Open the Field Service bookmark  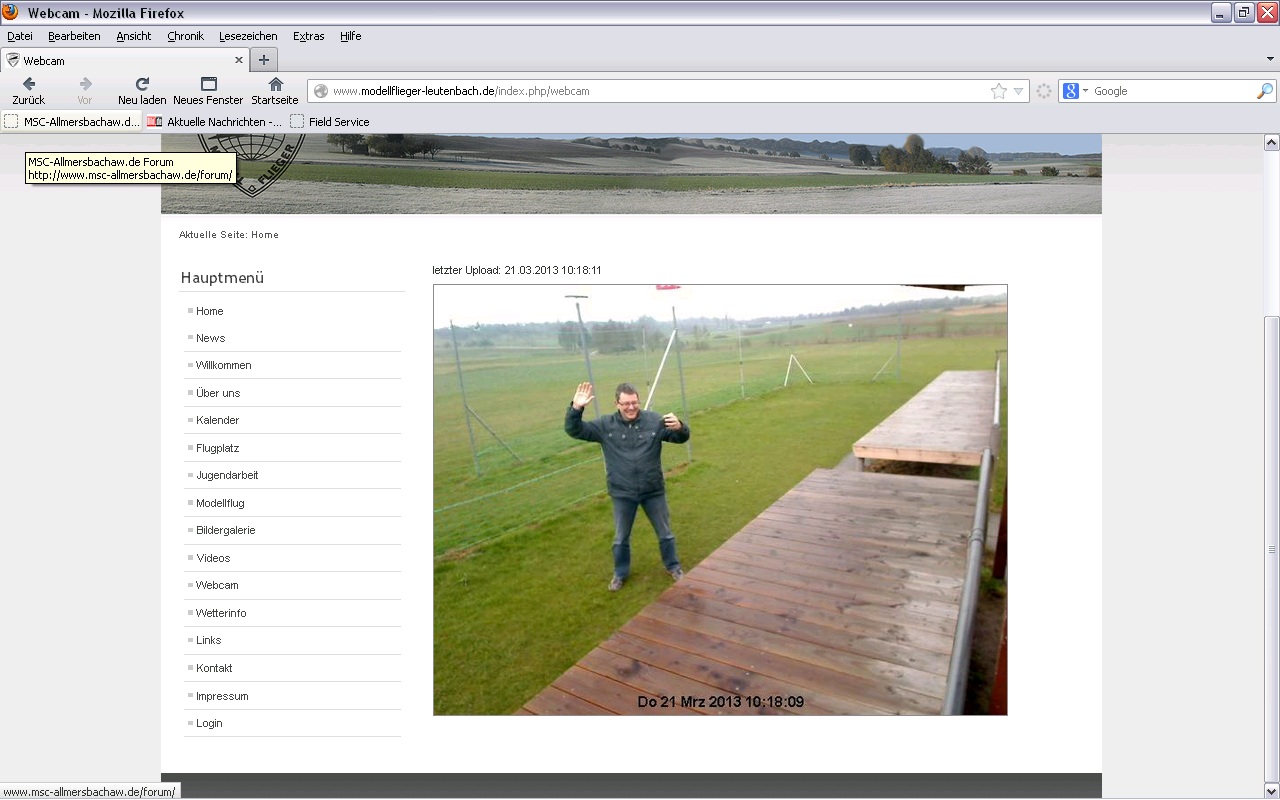click(338, 122)
